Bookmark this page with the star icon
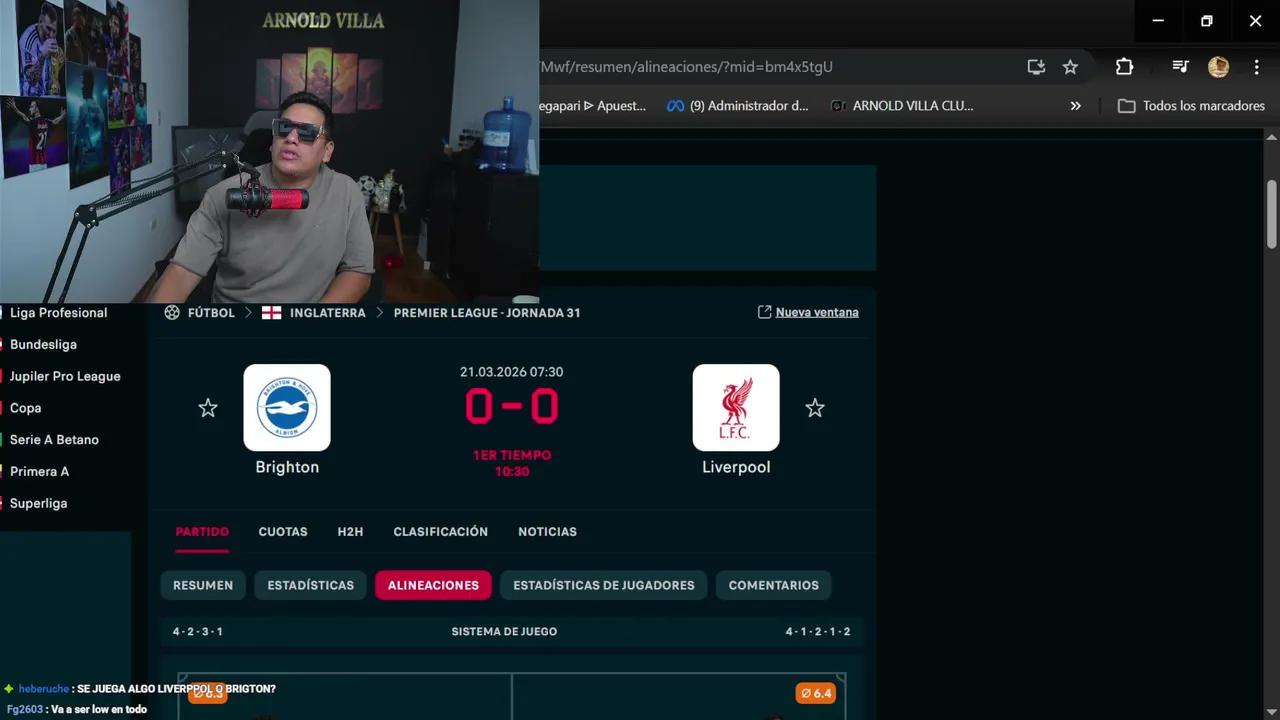1280x720 pixels. pyautogui.click(x=1070, y=67)
